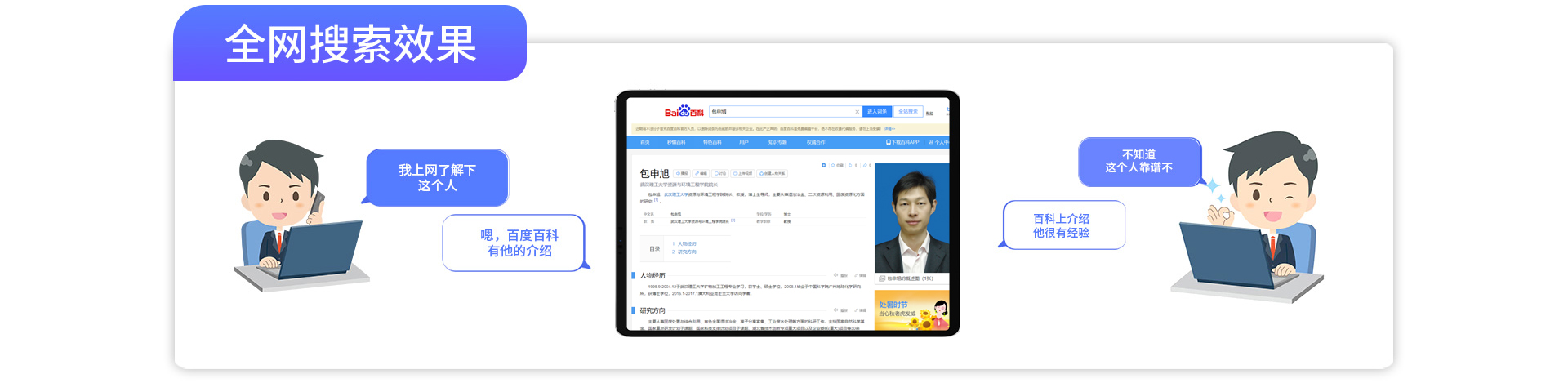Click the 进入词条 search button

(876, 112)
